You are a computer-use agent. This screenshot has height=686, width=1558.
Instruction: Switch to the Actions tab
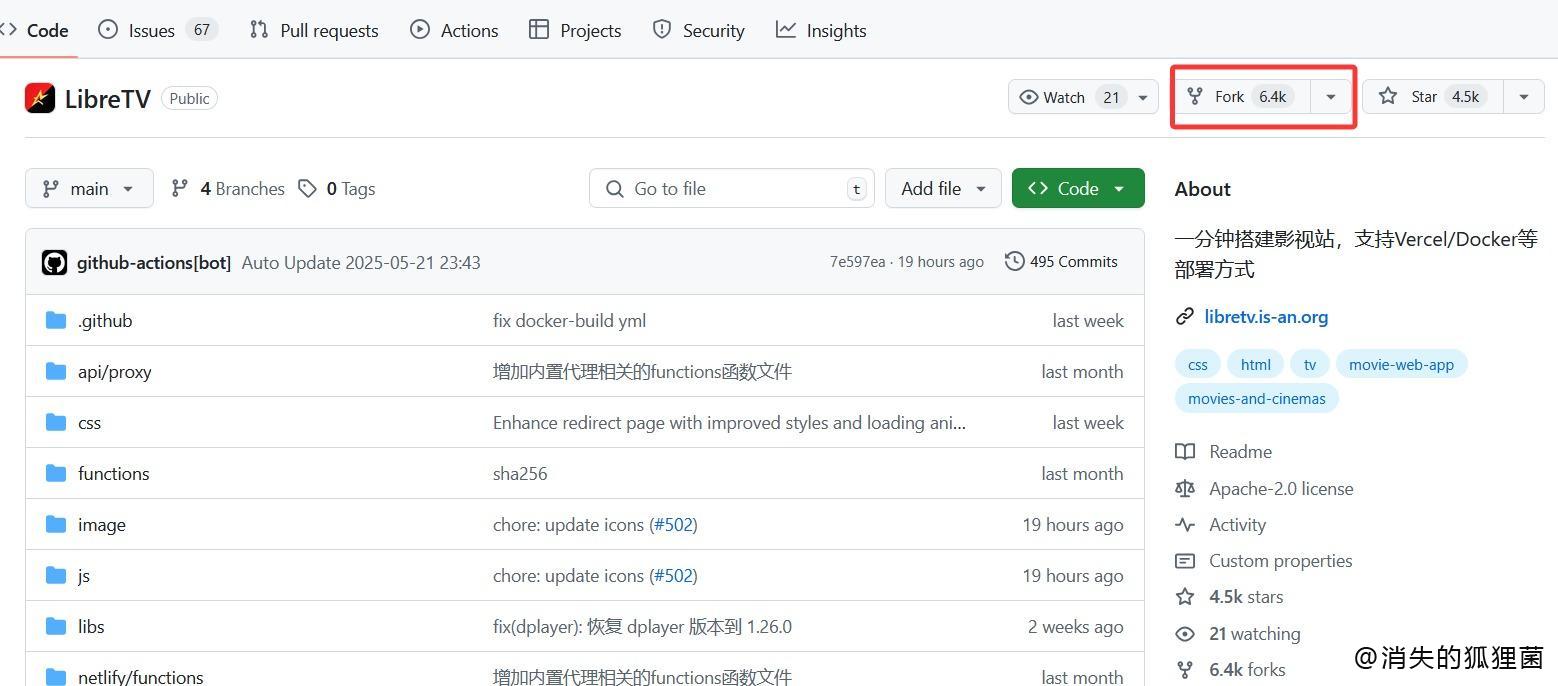pos(454,30)
